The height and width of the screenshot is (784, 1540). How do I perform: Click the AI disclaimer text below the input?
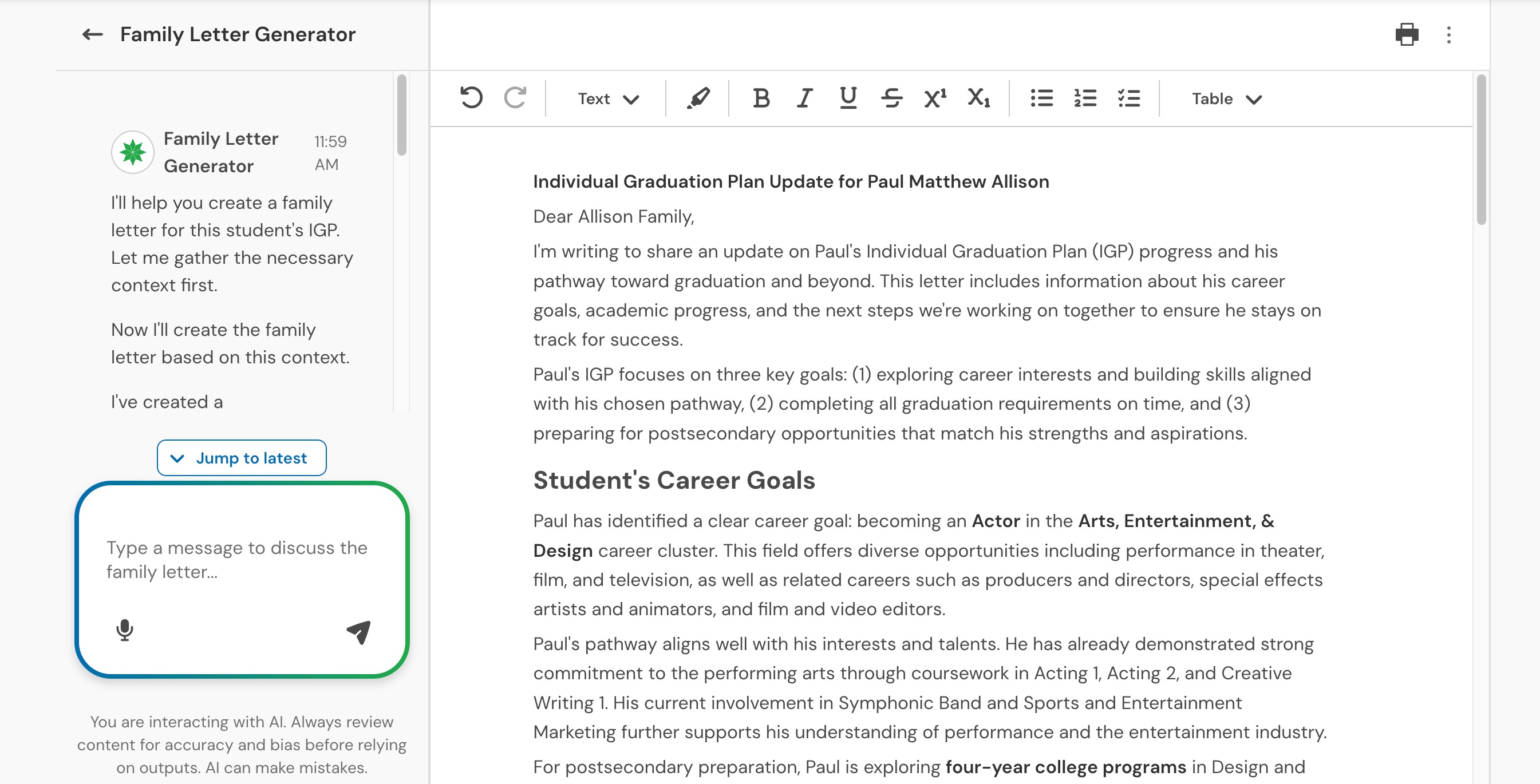tap(242, 745)
